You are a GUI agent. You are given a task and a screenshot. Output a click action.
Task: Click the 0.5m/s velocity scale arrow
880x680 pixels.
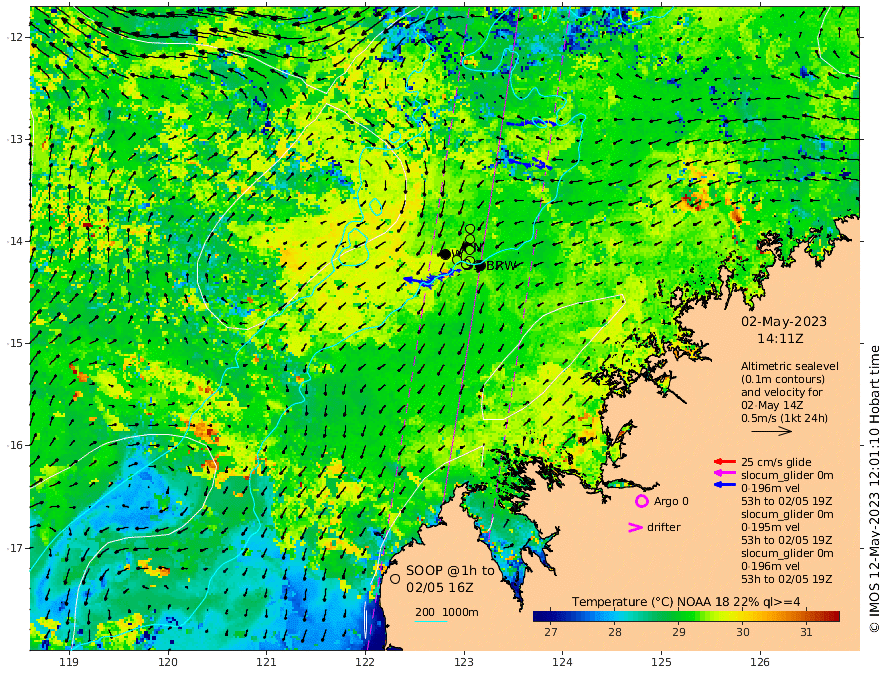pyautogui.click(x=771, y=431)
